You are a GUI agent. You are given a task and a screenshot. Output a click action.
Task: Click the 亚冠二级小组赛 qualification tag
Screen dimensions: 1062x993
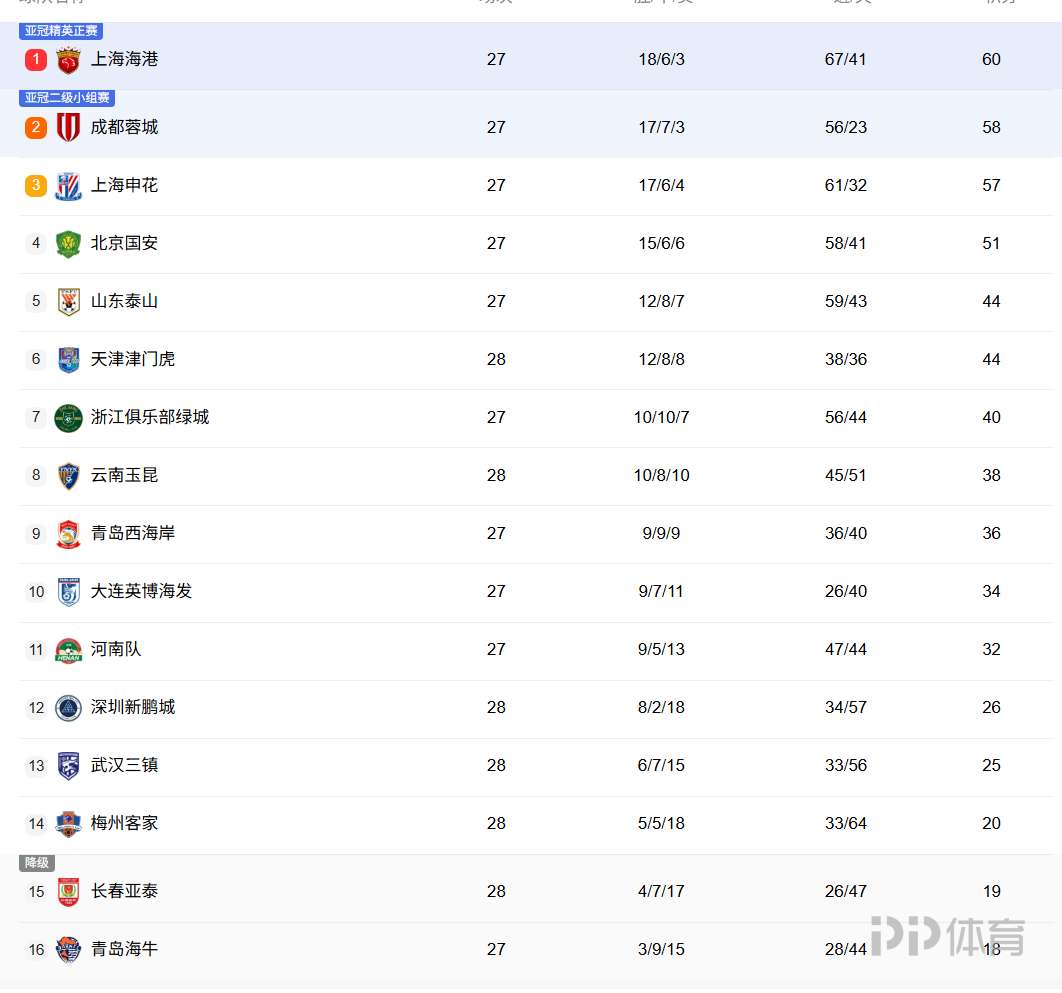[x=68, y=98]
